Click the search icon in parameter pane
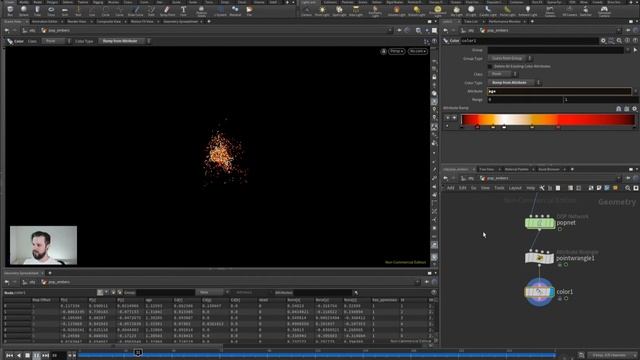 (x=619, y=41)
